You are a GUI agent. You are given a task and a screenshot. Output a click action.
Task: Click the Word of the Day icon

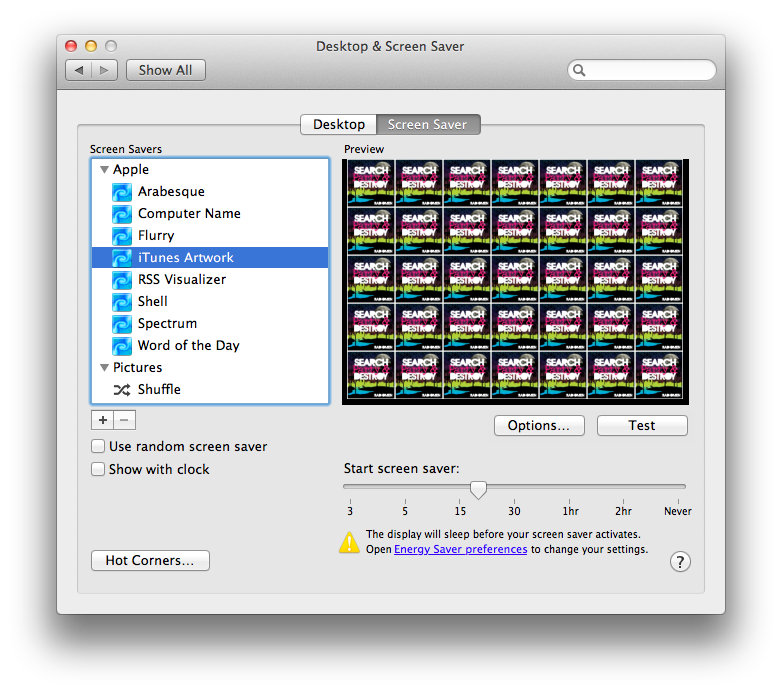click(x=122, y=346)
